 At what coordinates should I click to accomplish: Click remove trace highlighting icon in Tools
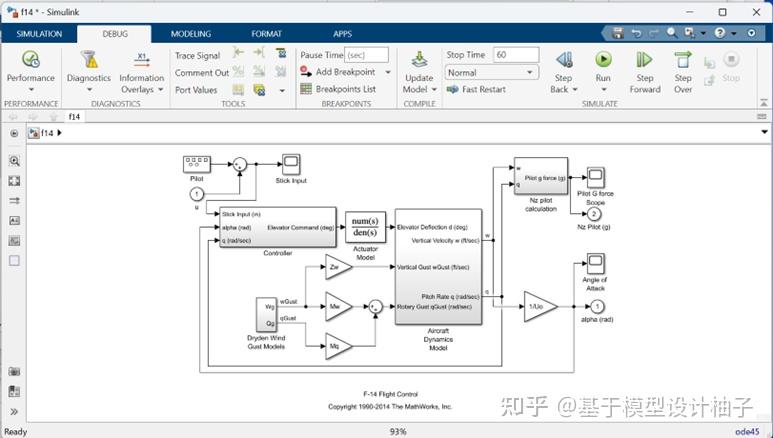point(281,52)
